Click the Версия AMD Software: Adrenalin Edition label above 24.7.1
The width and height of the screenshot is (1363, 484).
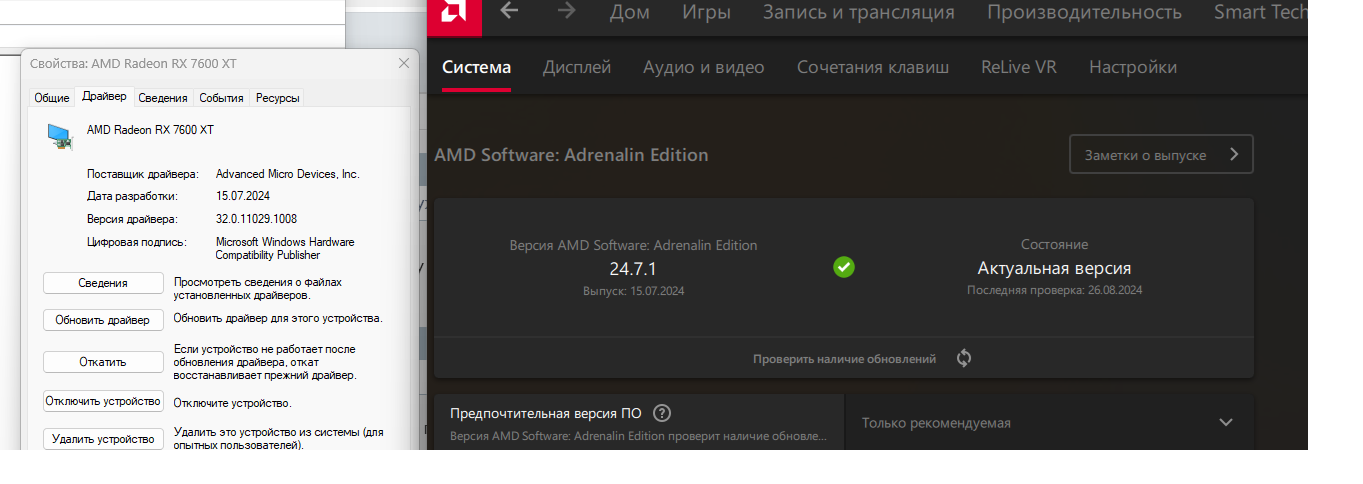[633, 245]
